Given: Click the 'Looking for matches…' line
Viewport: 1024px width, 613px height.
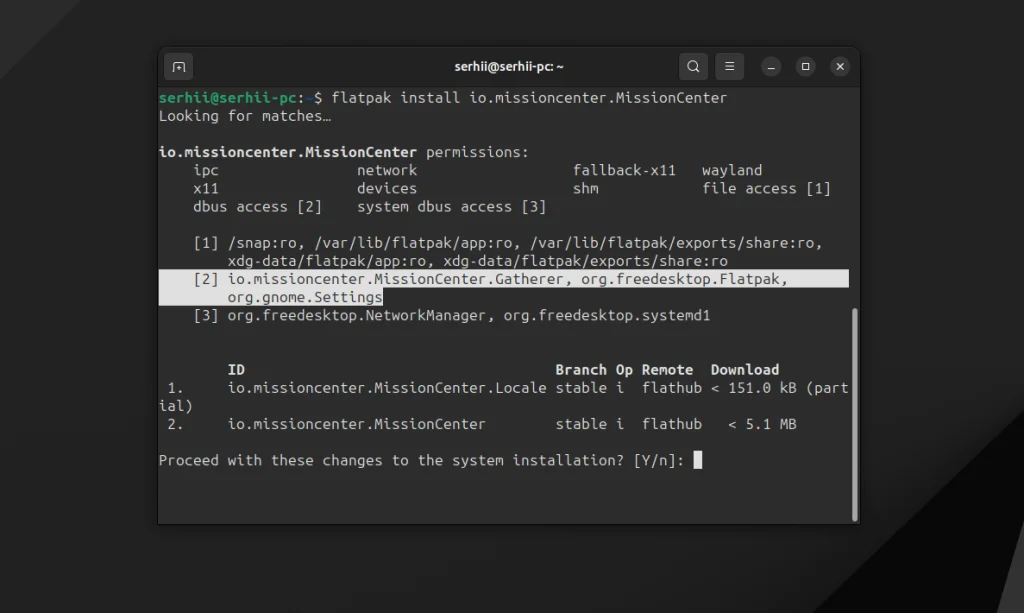Looking at the screenshot, I should point(245,116).
